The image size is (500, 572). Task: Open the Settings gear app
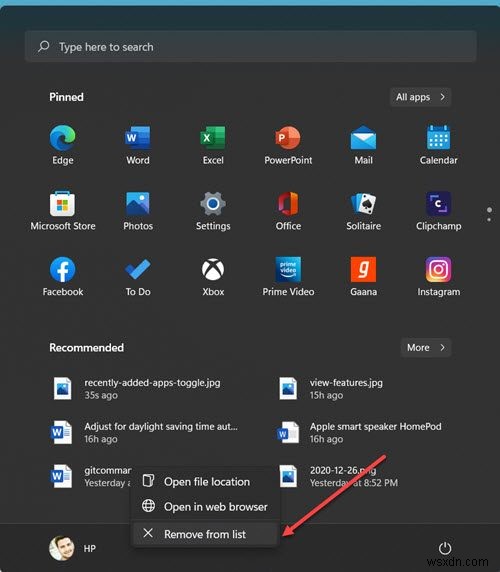[213, 210]
